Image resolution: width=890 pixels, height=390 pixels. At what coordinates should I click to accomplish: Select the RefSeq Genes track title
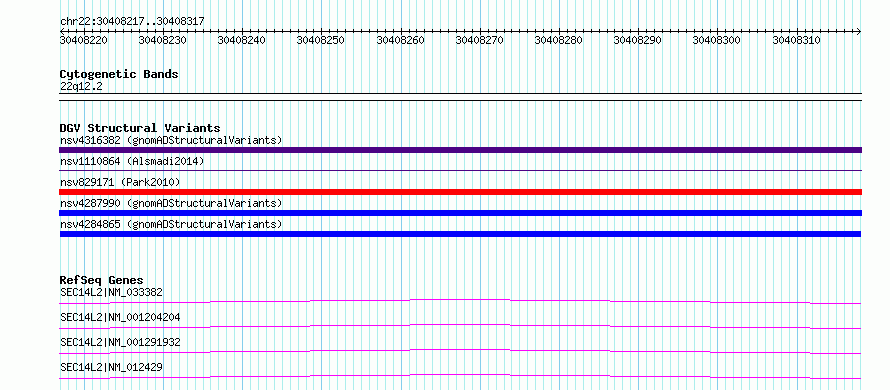(x=102, y=280)
